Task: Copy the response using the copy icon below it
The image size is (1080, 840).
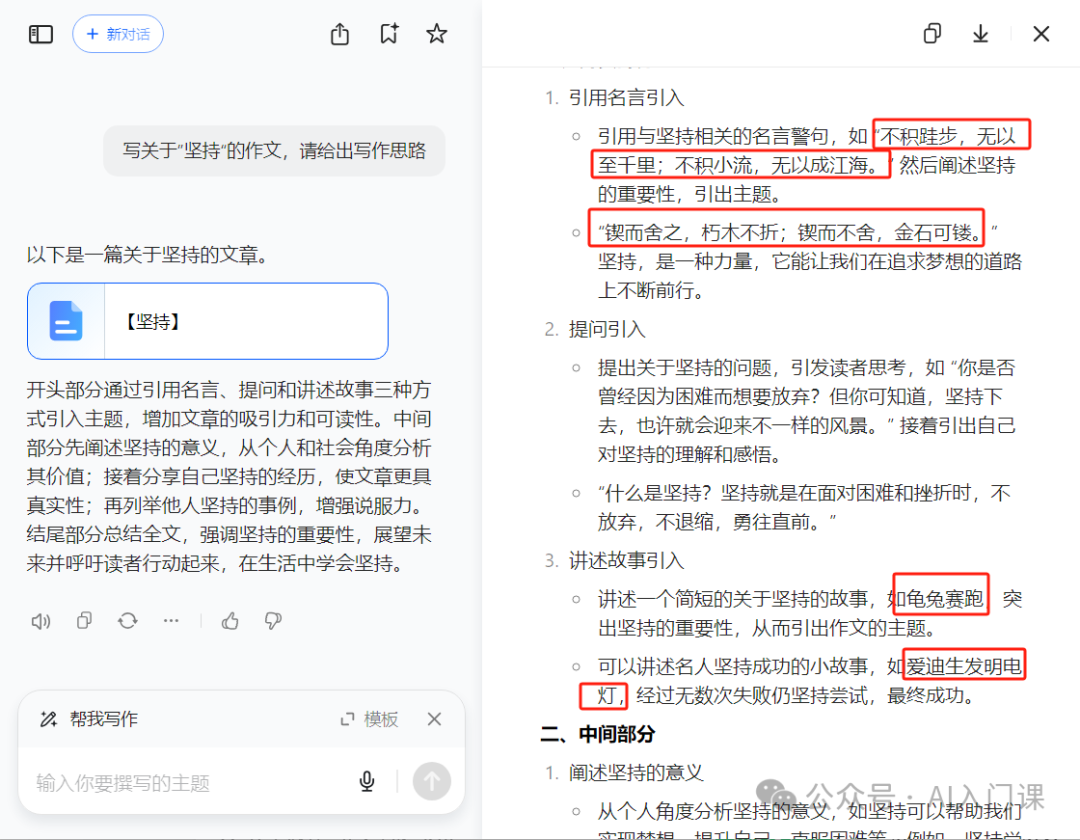Action: pyautogui.click(x=84, y=621)
